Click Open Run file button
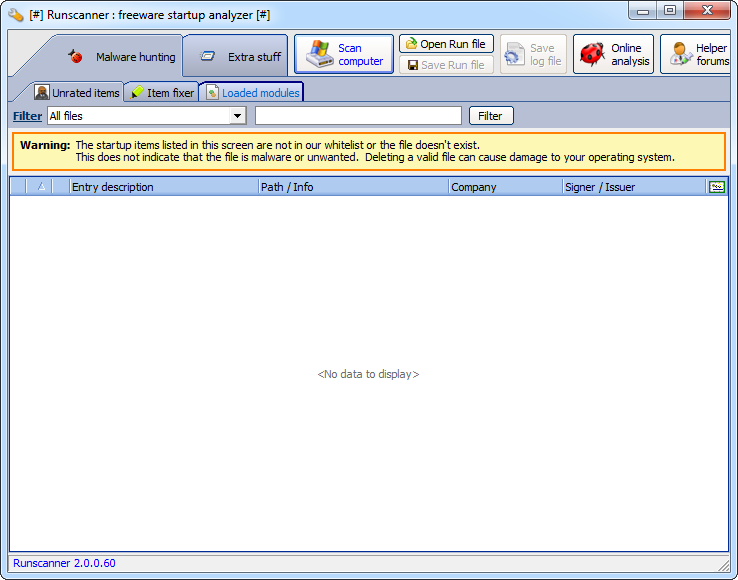 coord(446,44)
